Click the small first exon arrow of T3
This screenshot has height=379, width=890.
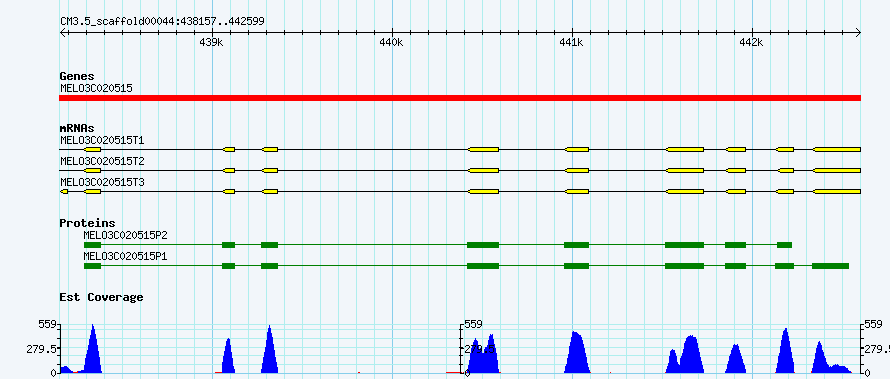pos(64,192)
